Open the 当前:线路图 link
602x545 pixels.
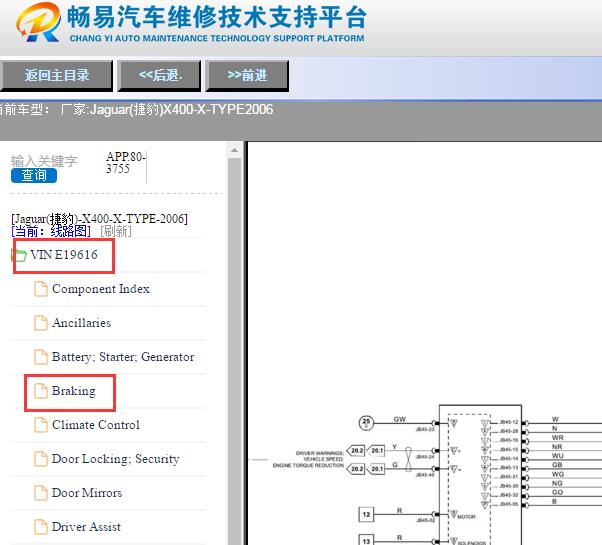click(51, 231)
